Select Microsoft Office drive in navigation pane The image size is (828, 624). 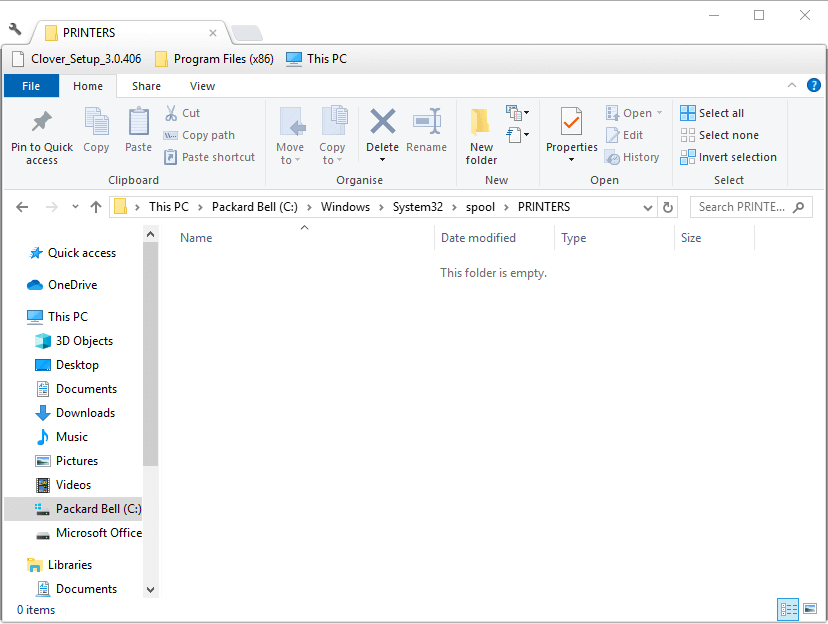pos(89,533)
